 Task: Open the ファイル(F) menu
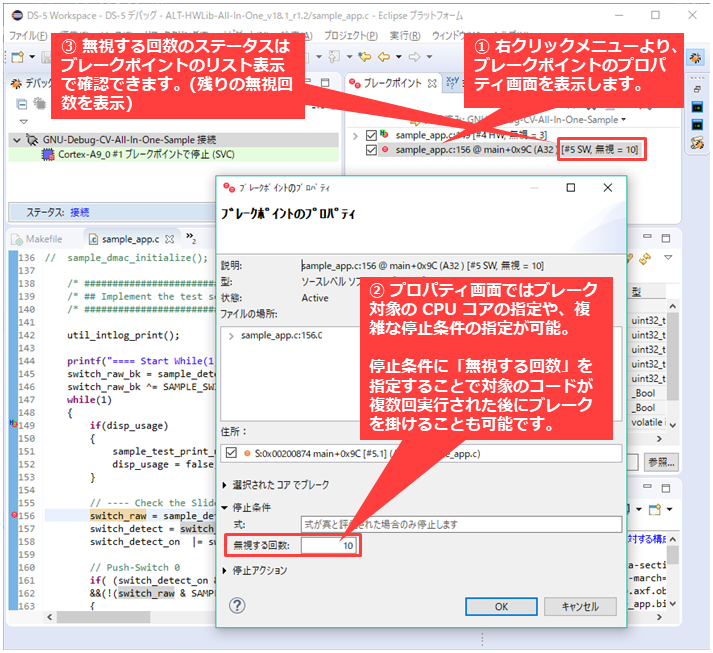pos(28,35)
